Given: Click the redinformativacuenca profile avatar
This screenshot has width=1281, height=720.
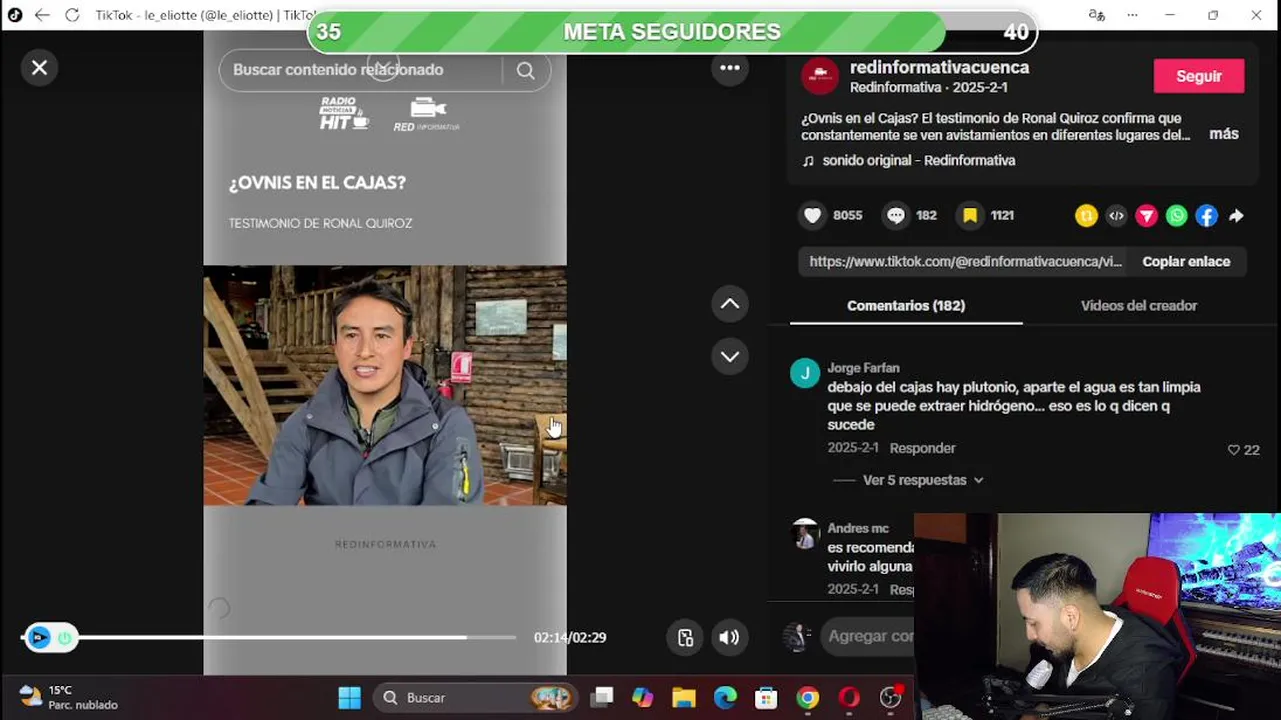Looking at the screenshot, I should 820,76.
